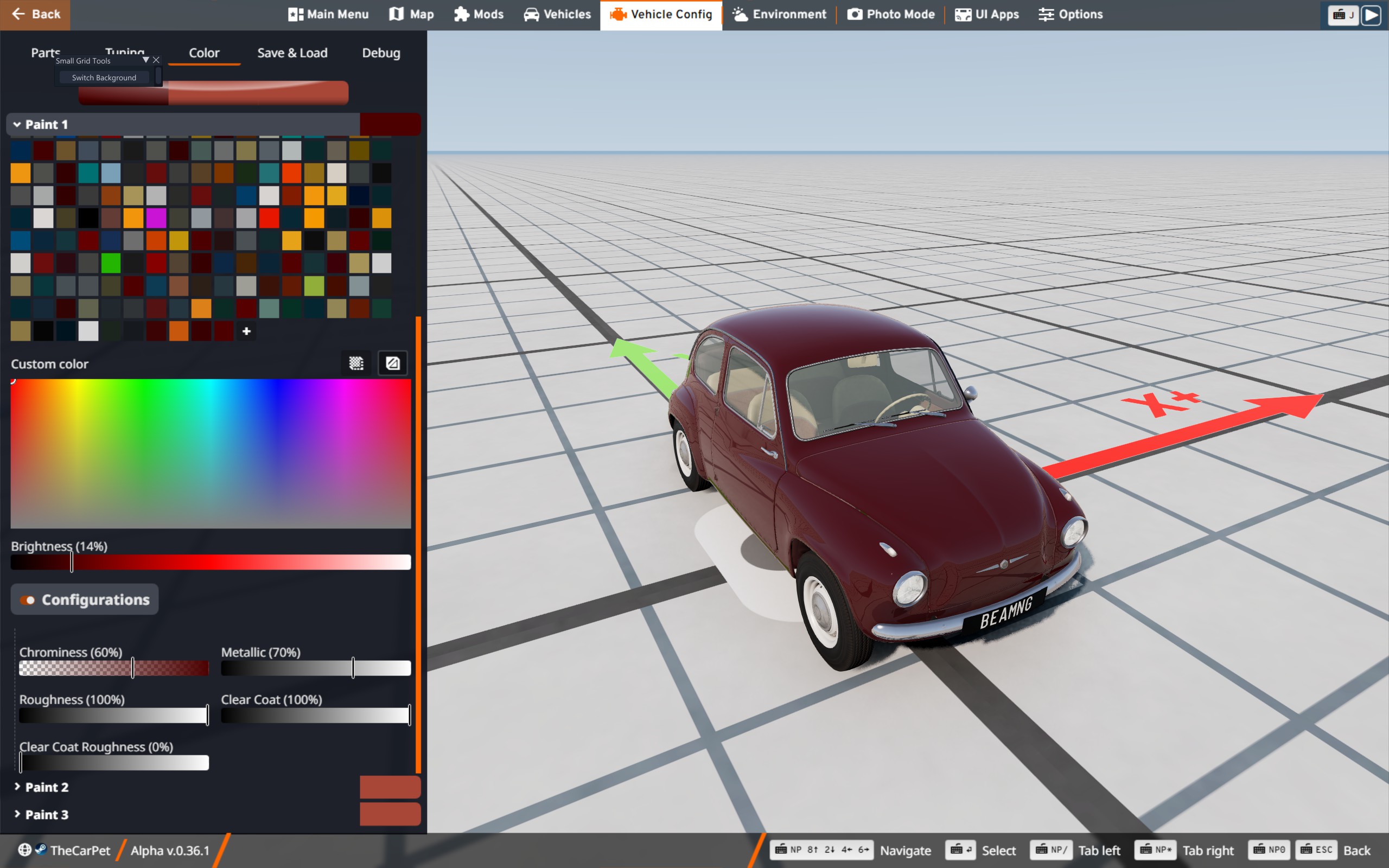
Task: Click the diagonal square icon beside Custom color
Action: 393,363
